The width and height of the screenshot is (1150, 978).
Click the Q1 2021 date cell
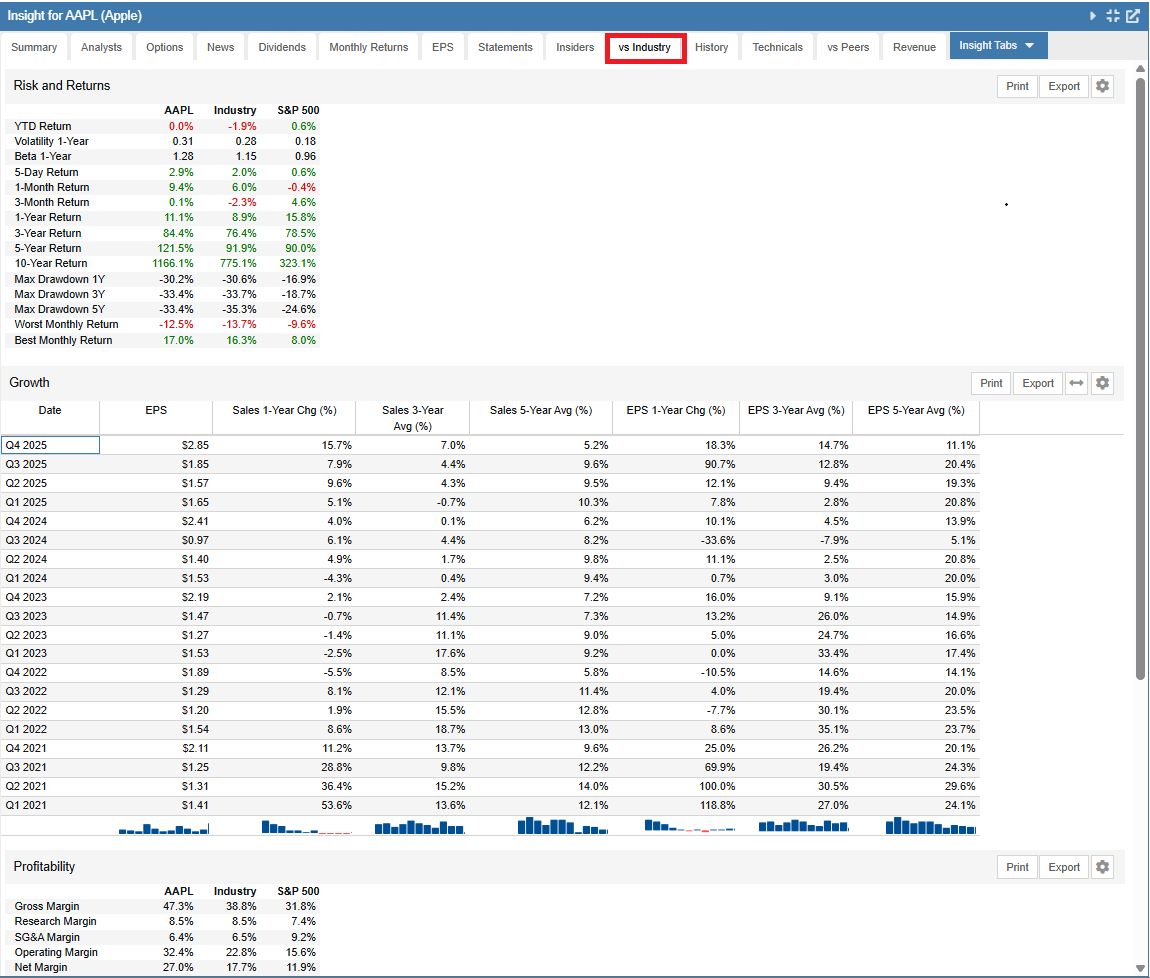click(x=50, y=806)
